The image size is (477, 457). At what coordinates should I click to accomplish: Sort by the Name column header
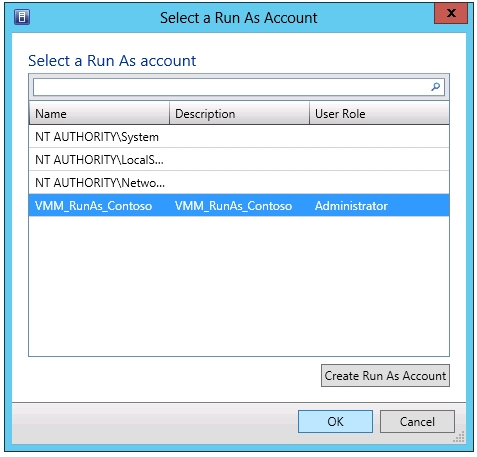pyautogui.click(x=99, y=114)
